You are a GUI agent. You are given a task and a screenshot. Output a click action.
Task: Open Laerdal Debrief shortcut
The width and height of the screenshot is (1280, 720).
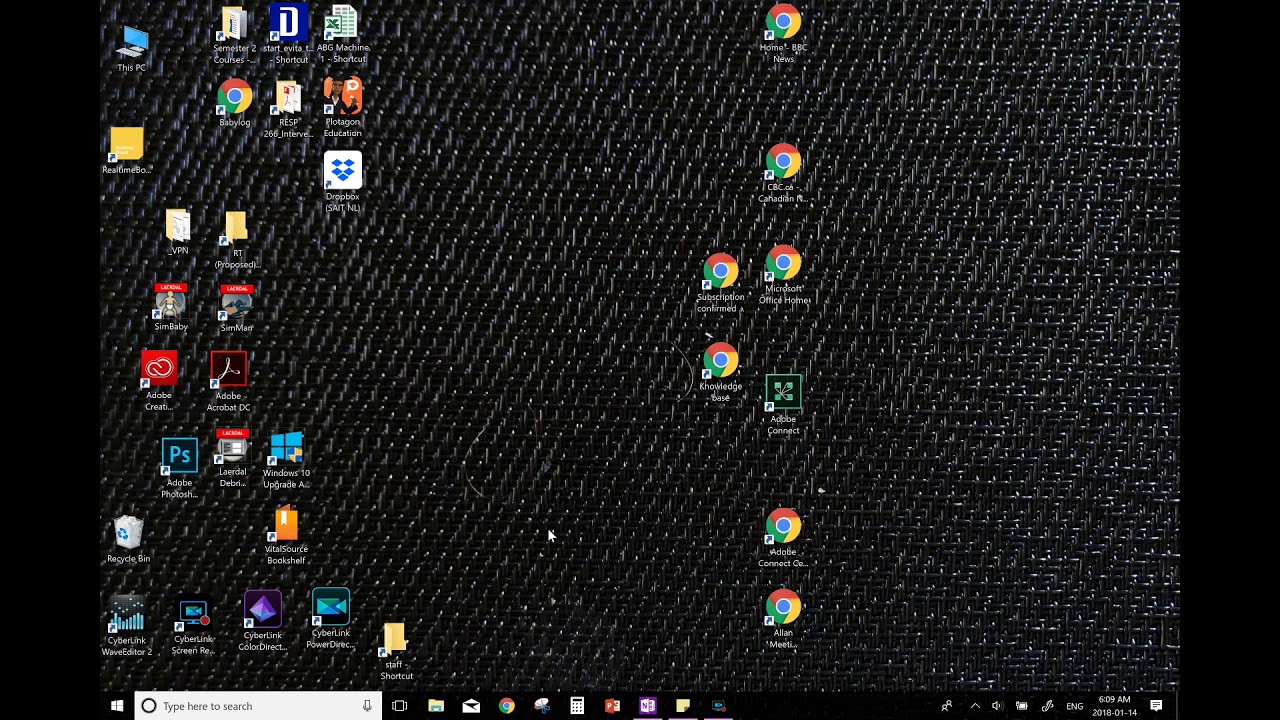(x=232, y=459)
